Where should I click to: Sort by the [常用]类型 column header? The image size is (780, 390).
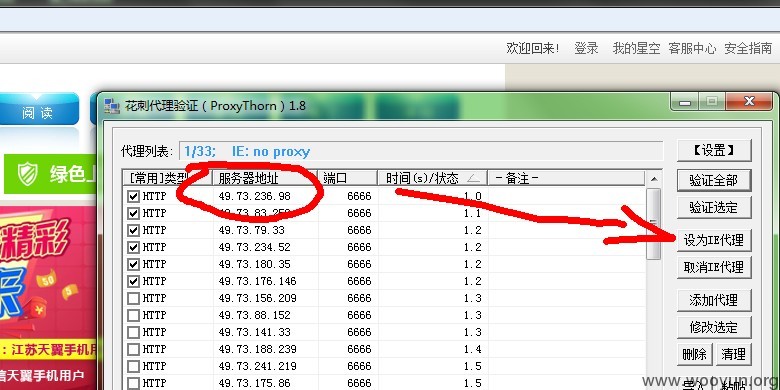pos(168,178)
